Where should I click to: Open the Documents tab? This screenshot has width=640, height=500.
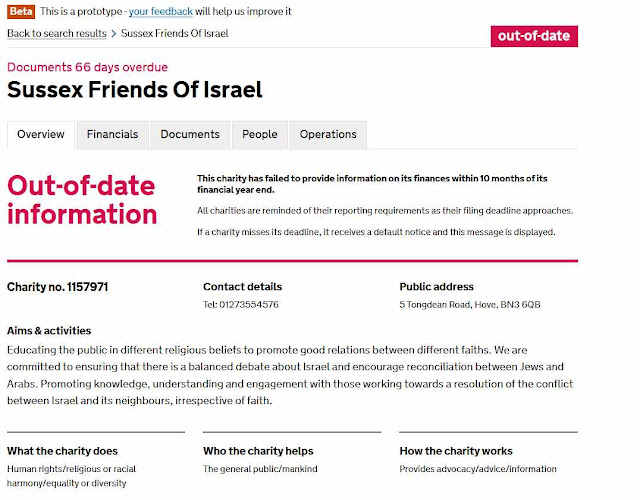click(190, 135)
